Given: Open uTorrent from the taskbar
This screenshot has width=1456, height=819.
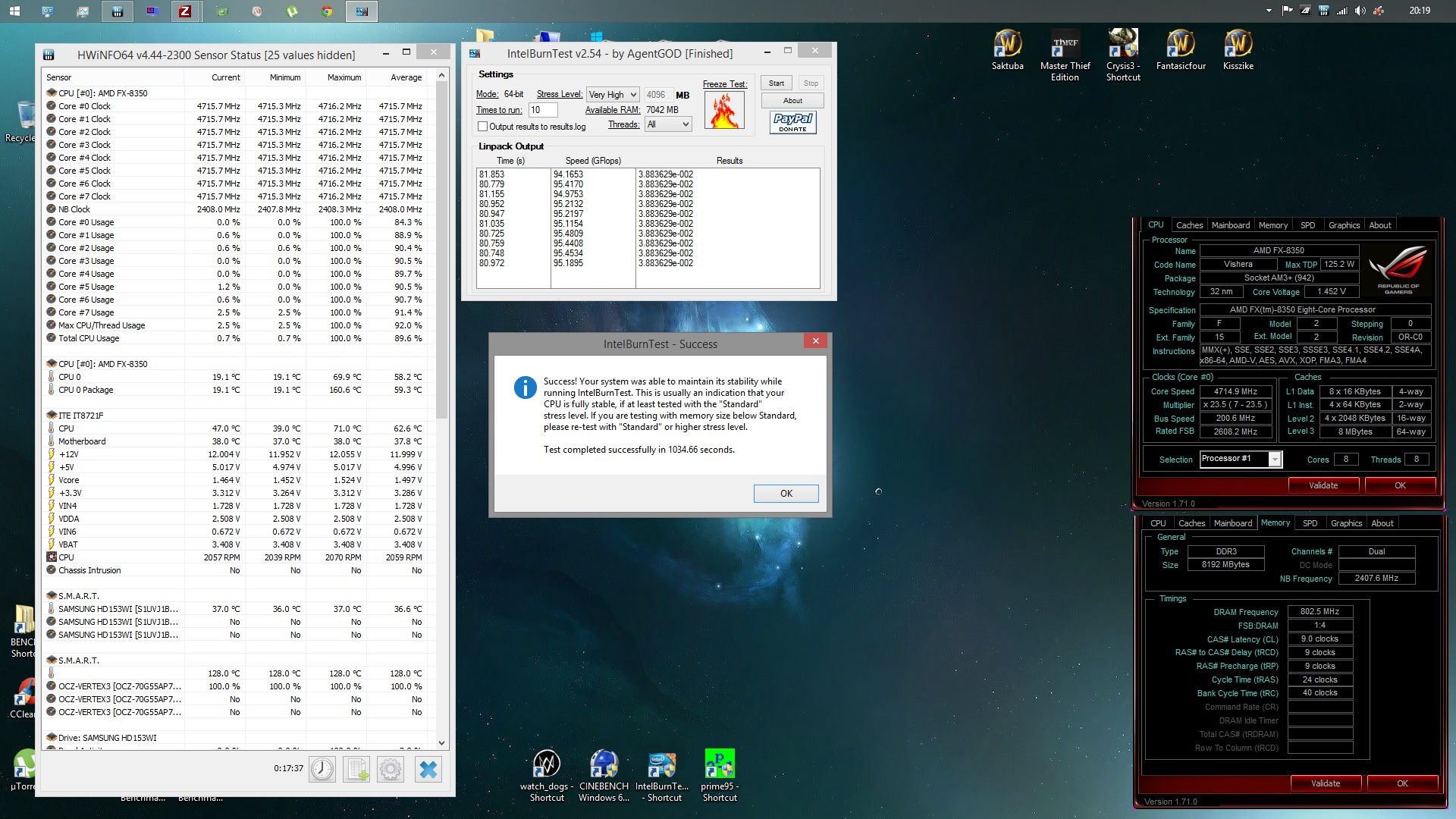Looking at the screenshot, I should (x=292, y=11).
